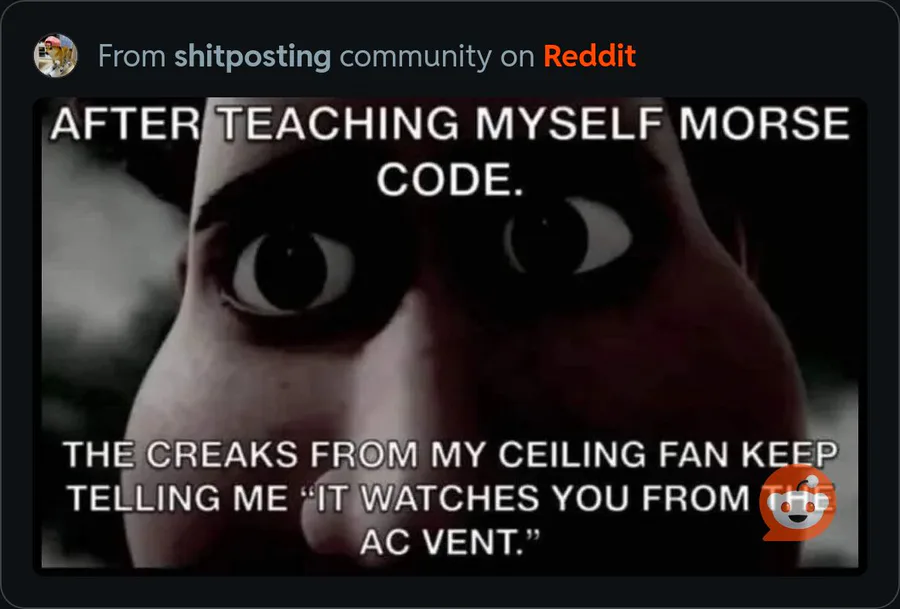The image size is (900, 609).
Task: Select the word "CODE." in the caption
Action: (450, 179)
